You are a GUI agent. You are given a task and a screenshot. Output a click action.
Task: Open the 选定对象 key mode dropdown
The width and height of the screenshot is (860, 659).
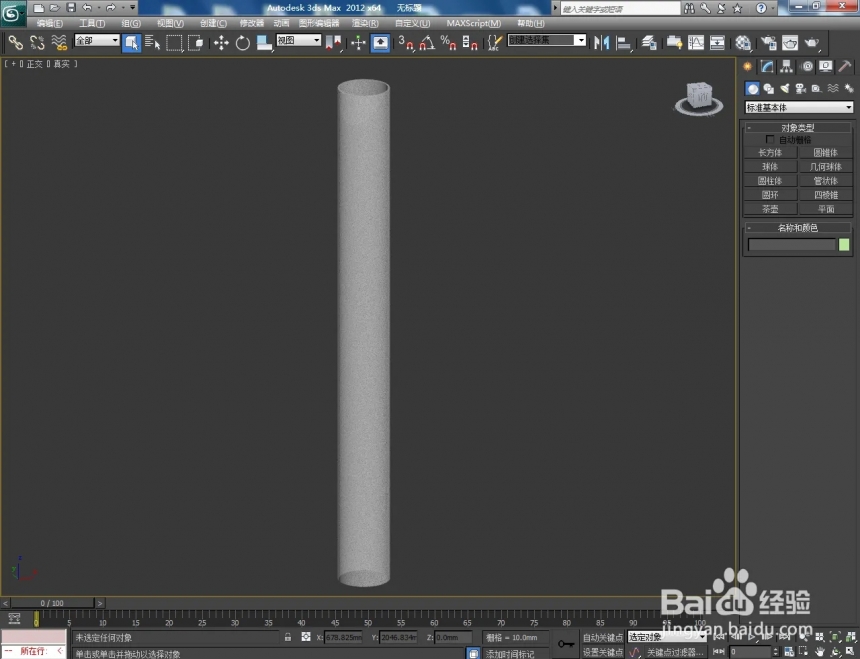pos(666,637)
